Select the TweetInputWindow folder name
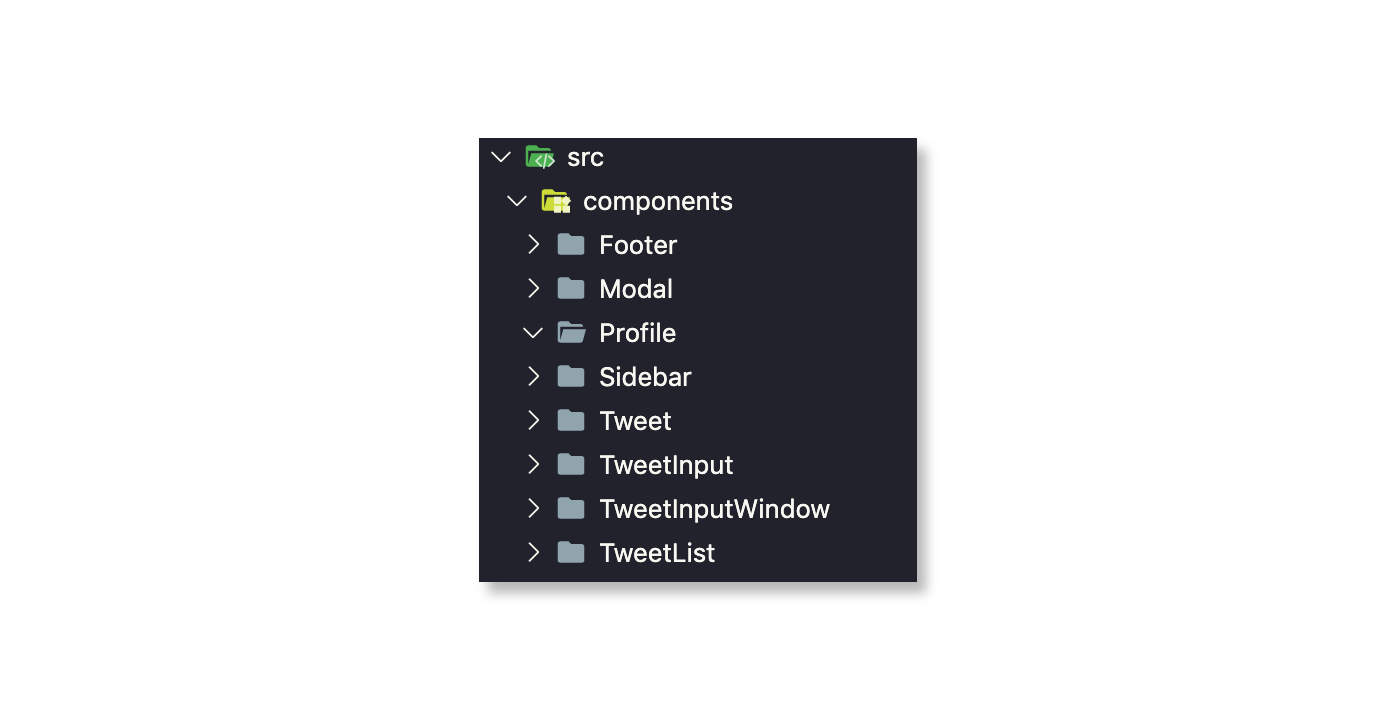 coord(714,509)
